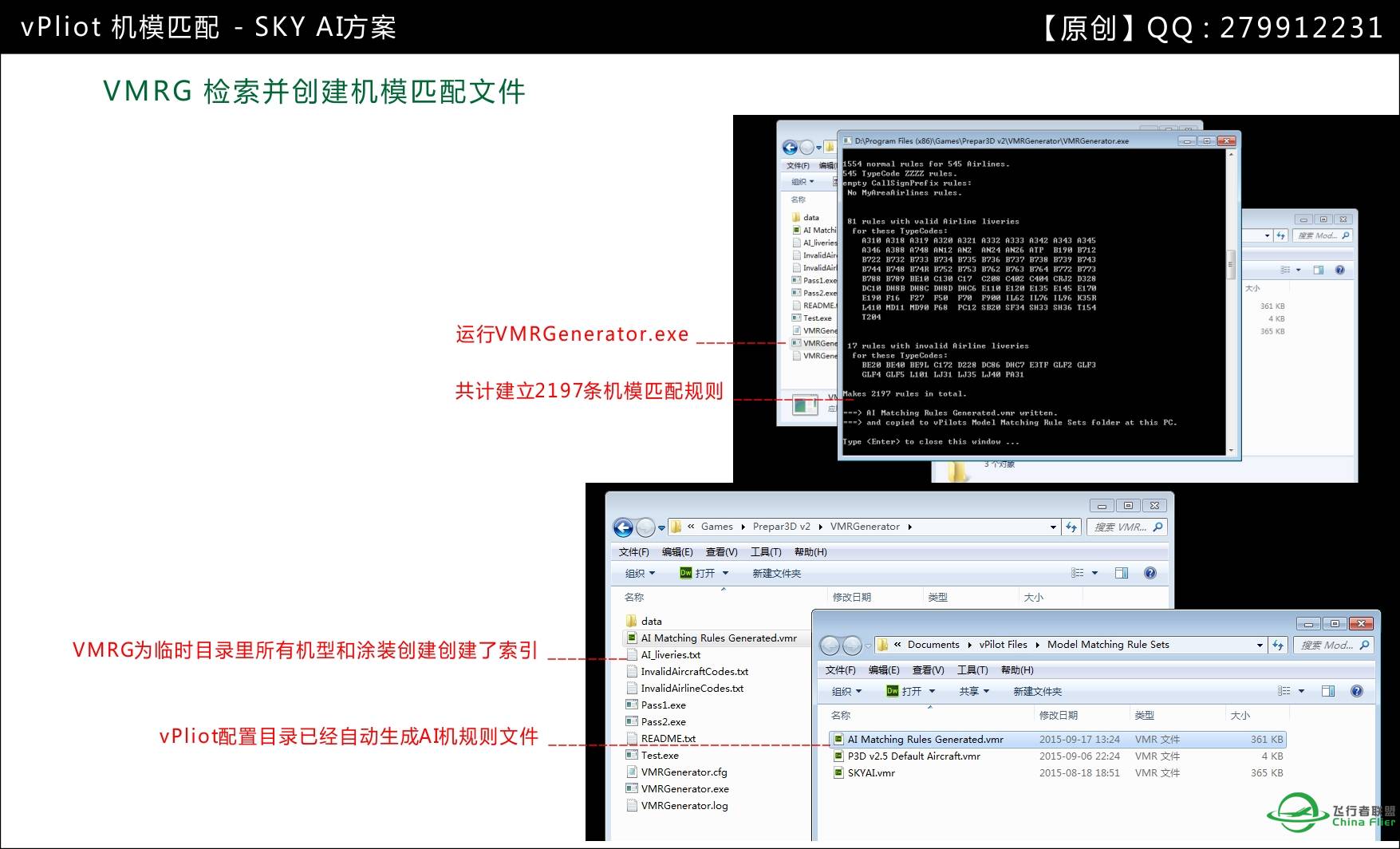
Task: Click the Forward arrow in the Model Matching Rule Sets window
Action: tap(852, 645)
